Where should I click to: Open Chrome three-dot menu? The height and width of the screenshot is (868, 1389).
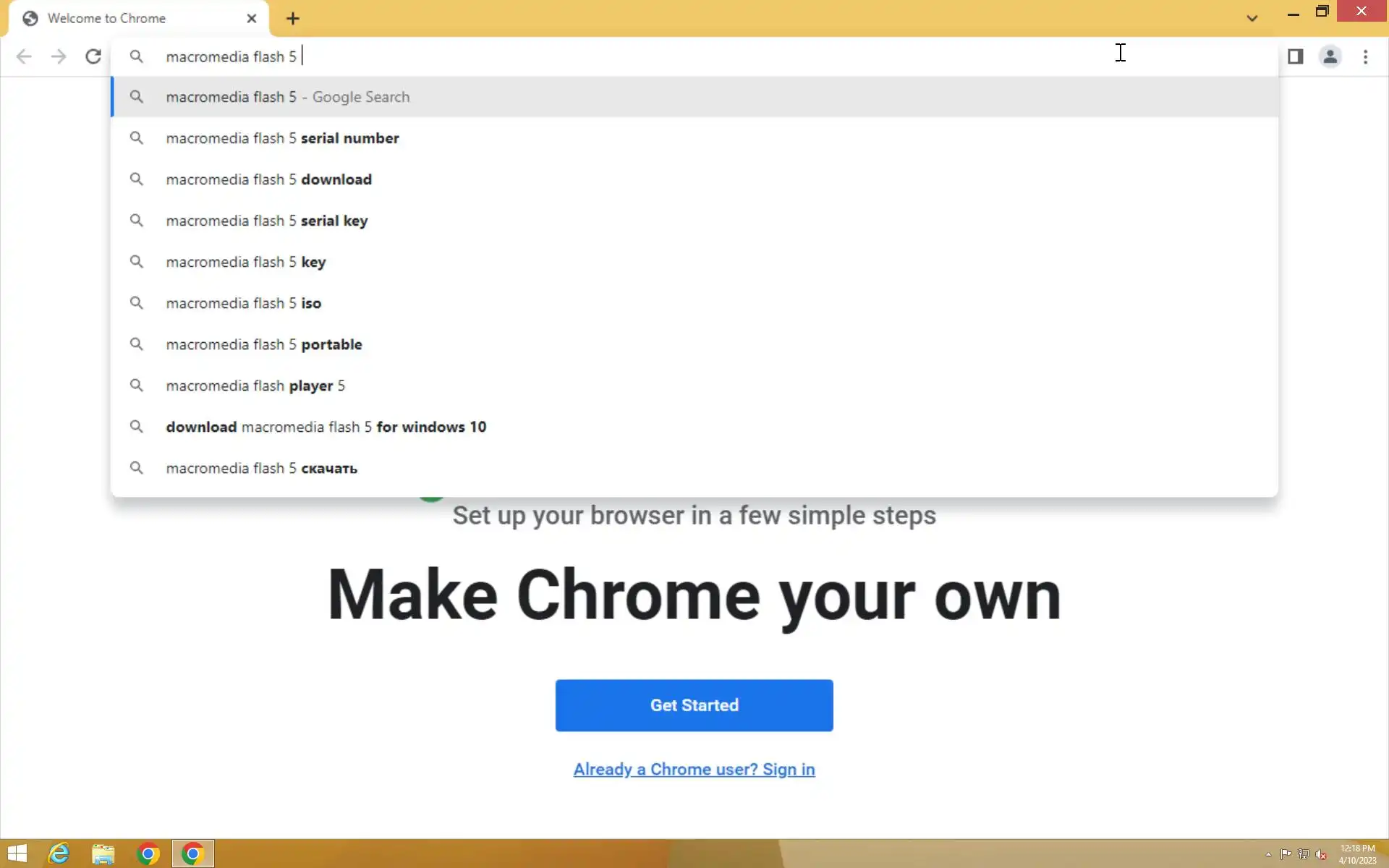click(x=1365, y=56)
